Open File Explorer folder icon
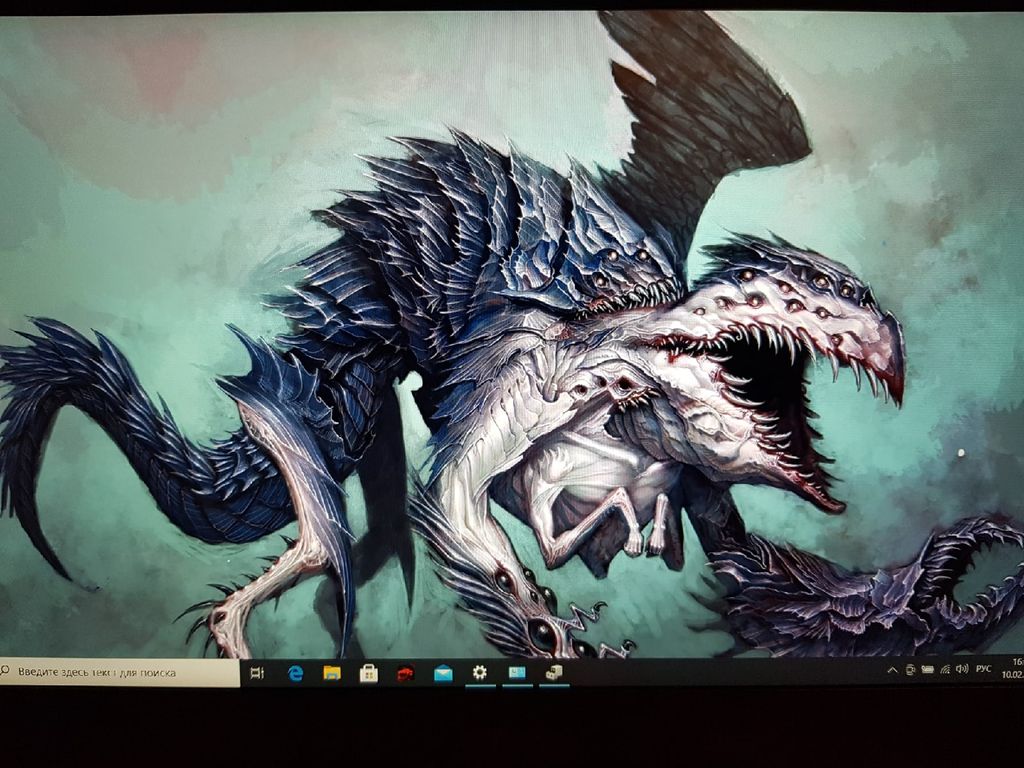This screenshot has height=768, width=1024. click(332, 673)
